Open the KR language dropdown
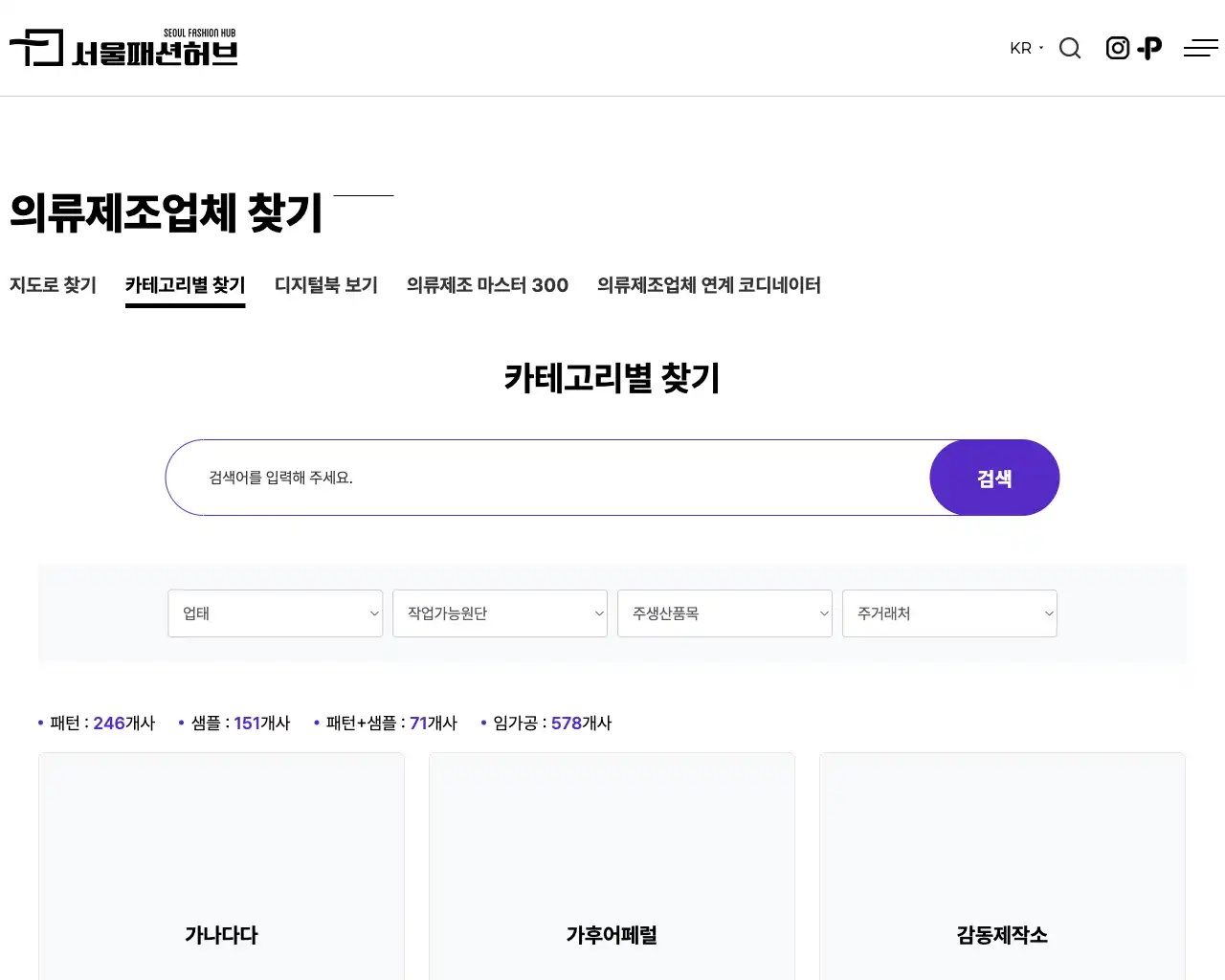Viewport: 1225px width, 980px height. [x=1023, y=48]
